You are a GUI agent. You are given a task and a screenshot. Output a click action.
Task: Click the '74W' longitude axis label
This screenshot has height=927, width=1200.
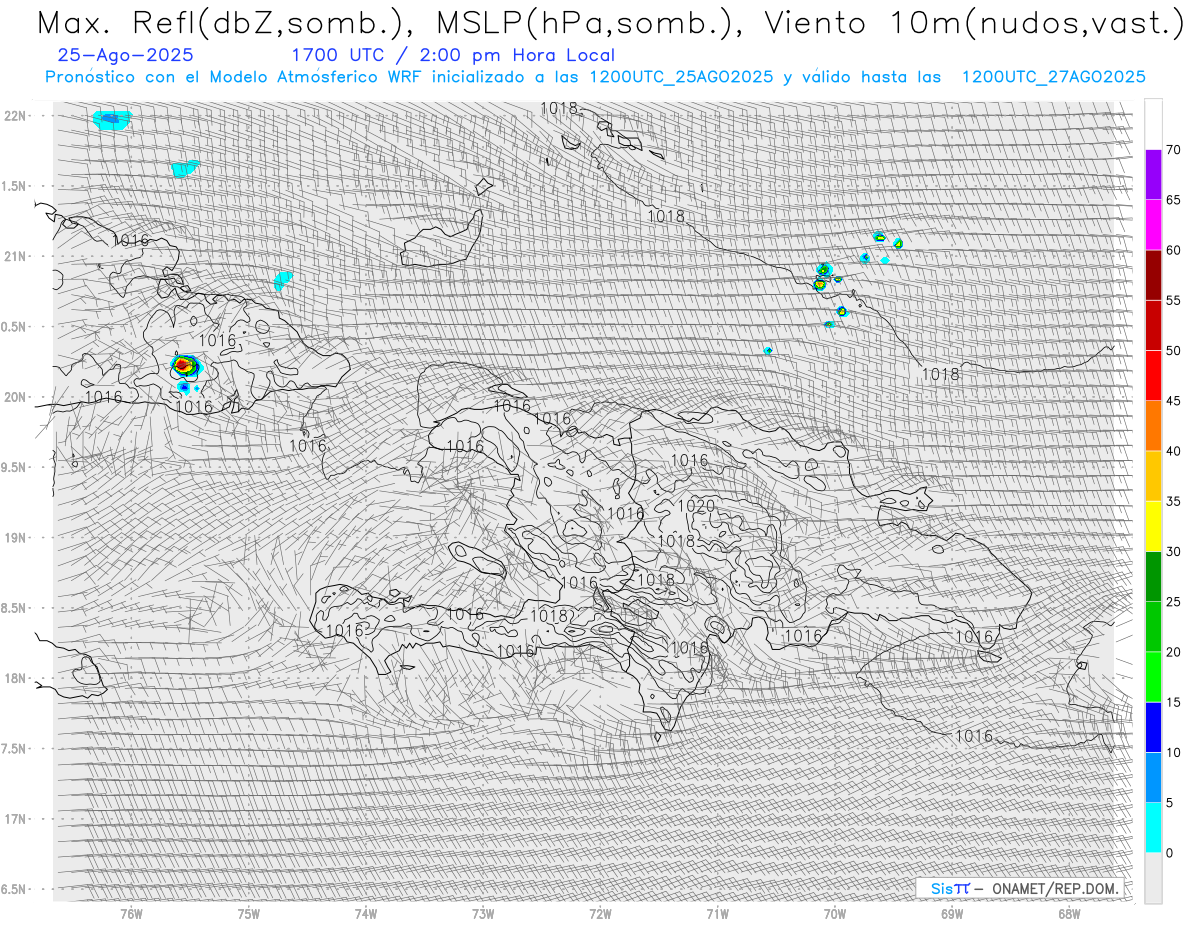click(365, 914)
